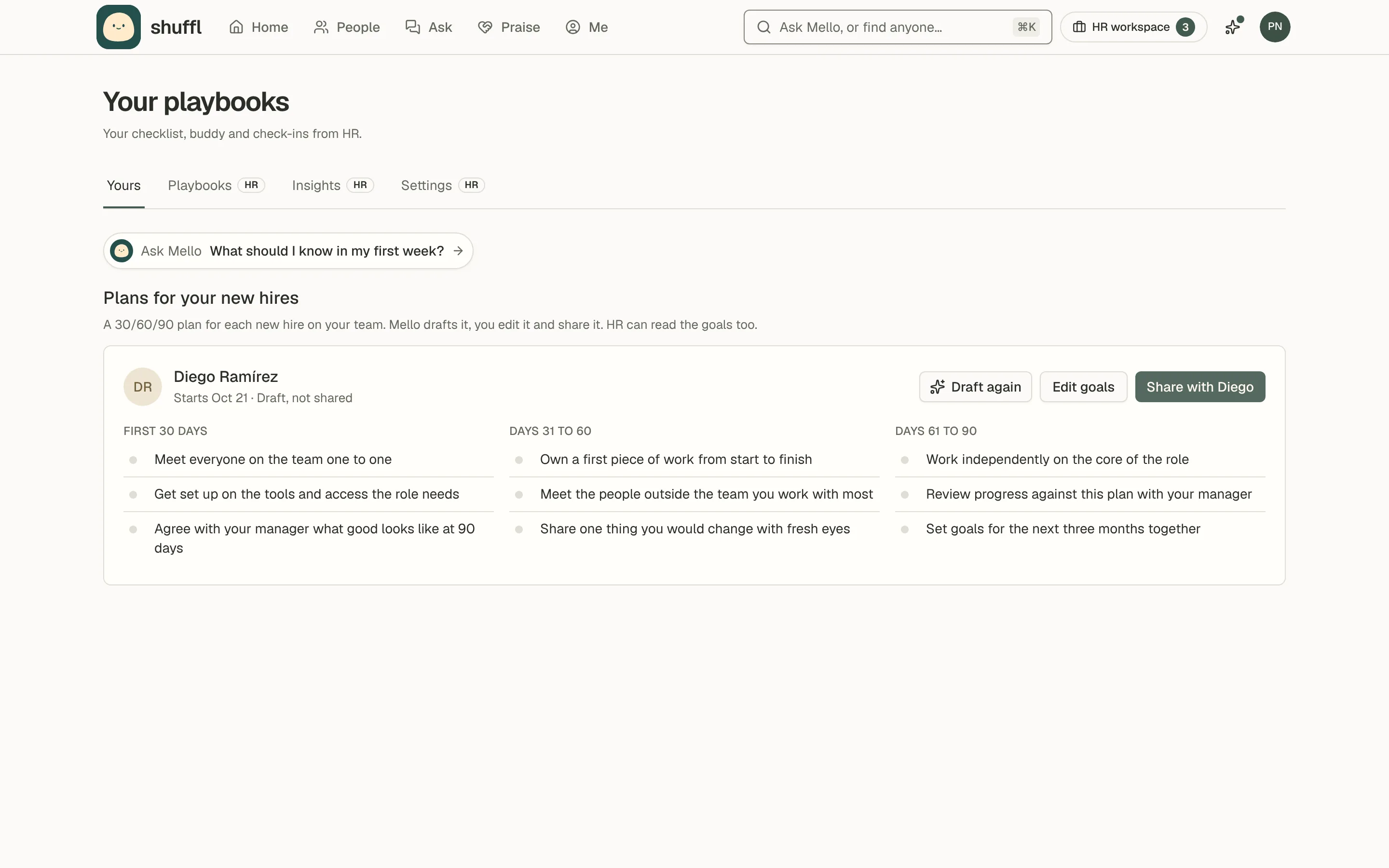Select the Yours tab
The width and height of the screenshot is (1389, 868).
coord(123,186)
